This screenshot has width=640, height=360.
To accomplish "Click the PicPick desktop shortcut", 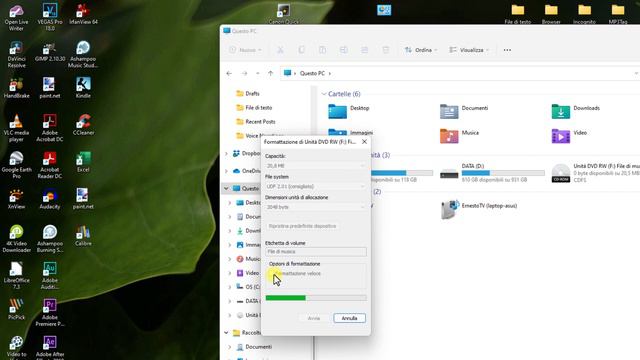I will [16, 309].
